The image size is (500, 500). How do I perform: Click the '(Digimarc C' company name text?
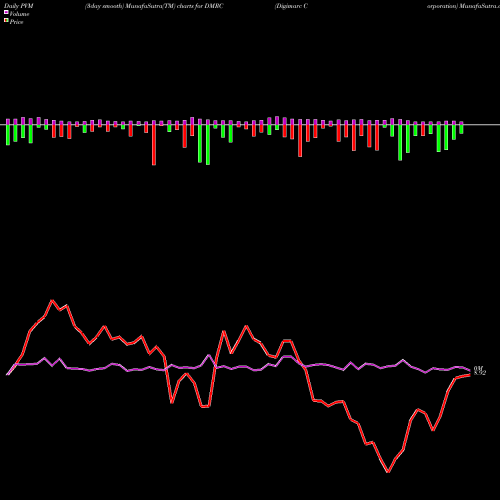(x=291, y=6)
